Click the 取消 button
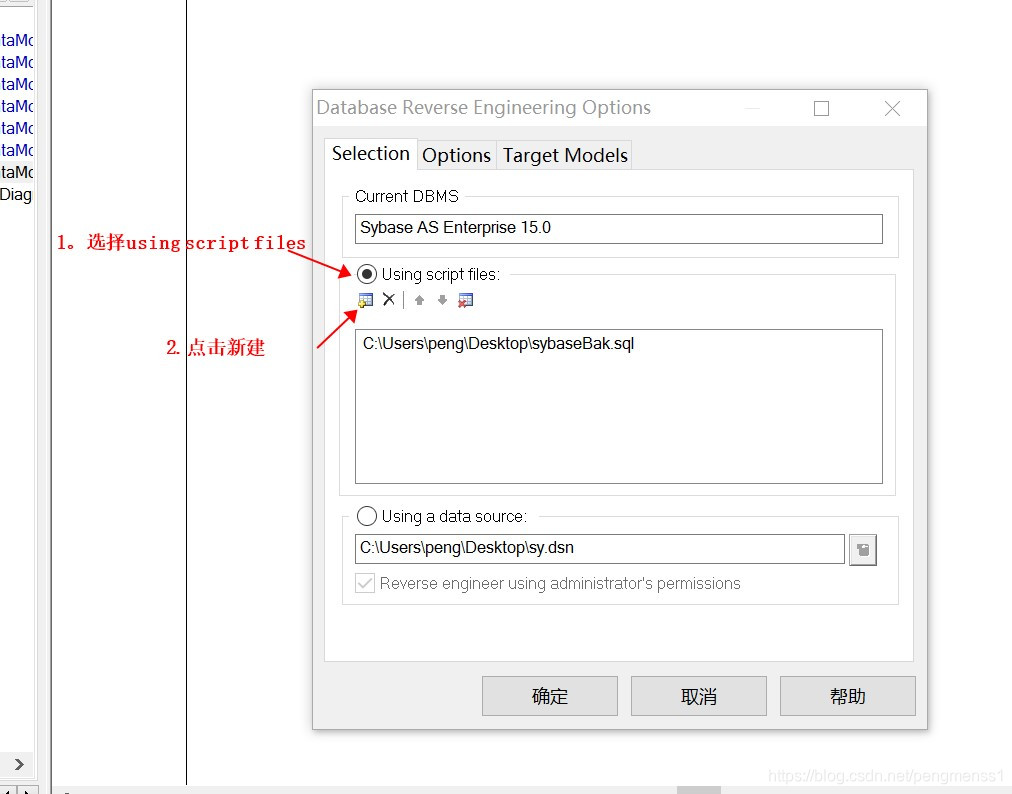The width and height of the screenshot is (1012, 794). click(698, 696)
